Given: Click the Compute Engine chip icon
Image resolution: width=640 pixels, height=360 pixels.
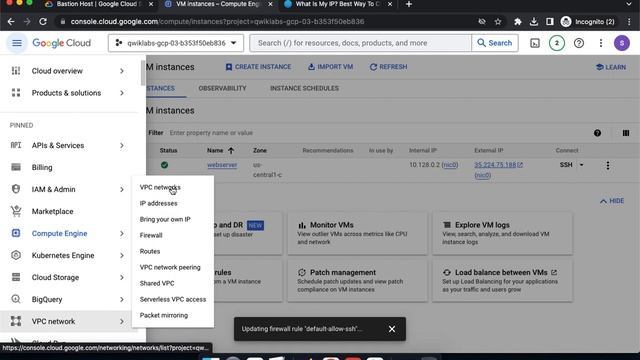Looking at the screenshot, I should (16, 233).
